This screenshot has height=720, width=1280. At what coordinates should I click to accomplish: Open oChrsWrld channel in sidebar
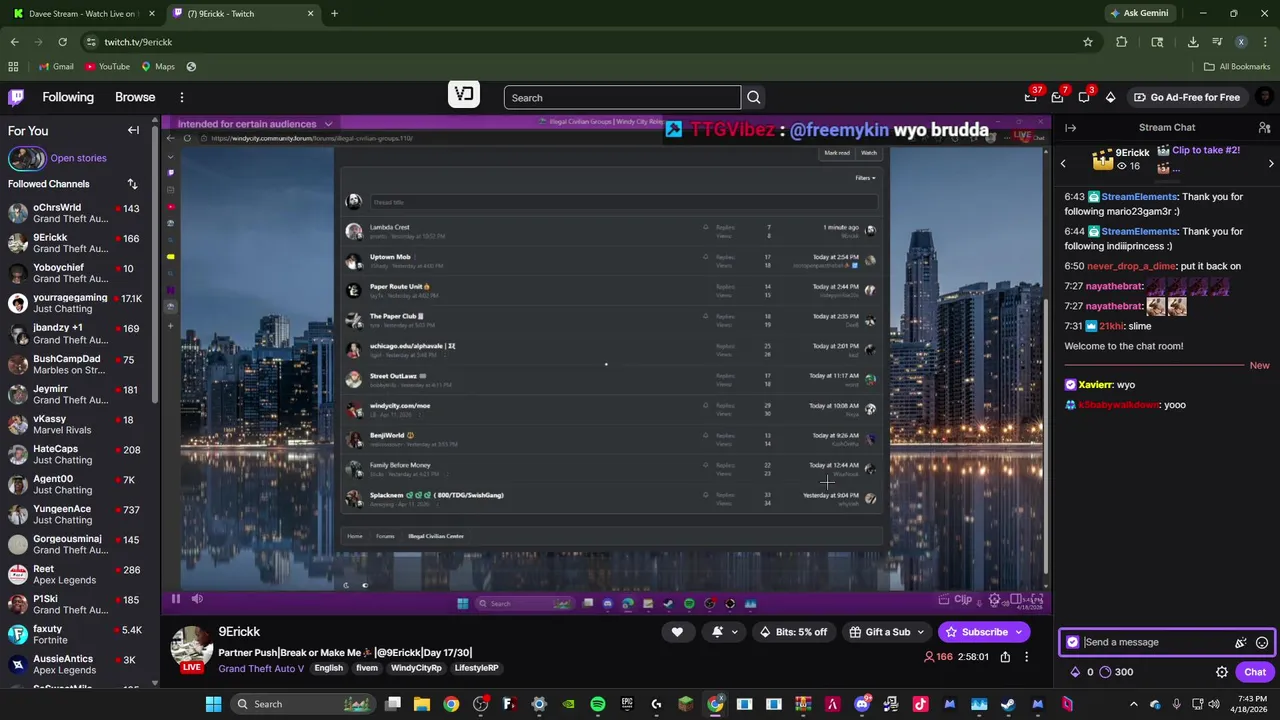(76, 213)
